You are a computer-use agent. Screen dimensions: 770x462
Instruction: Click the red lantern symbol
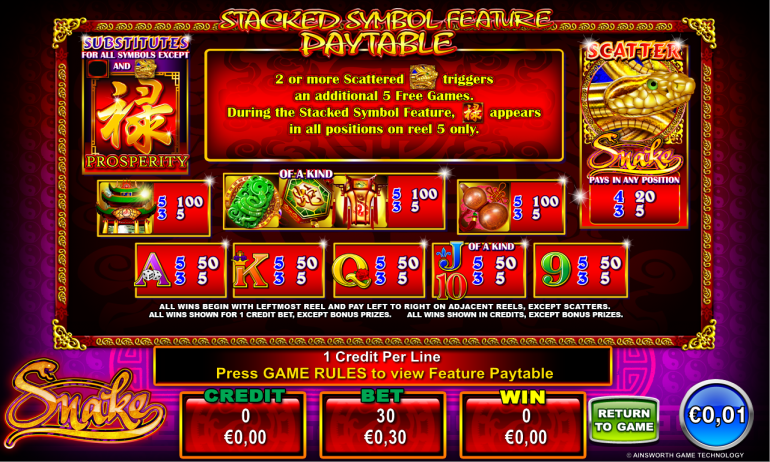coord(362,203)
